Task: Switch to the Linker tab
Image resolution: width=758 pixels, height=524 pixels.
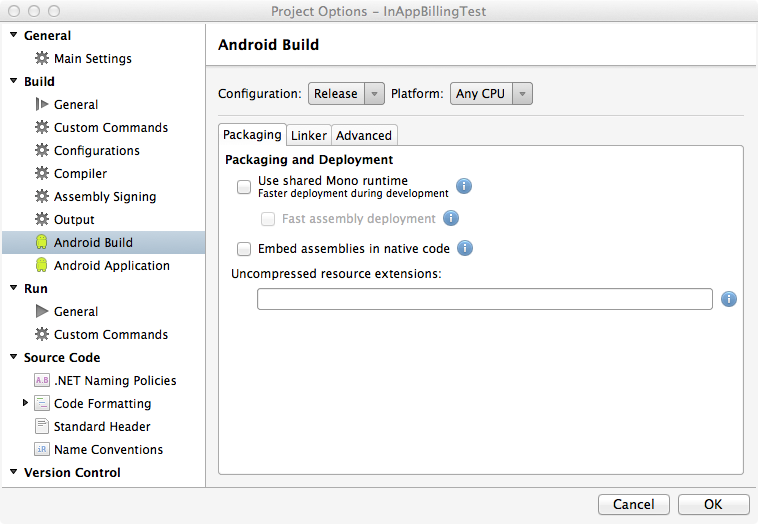Action: 309,135
